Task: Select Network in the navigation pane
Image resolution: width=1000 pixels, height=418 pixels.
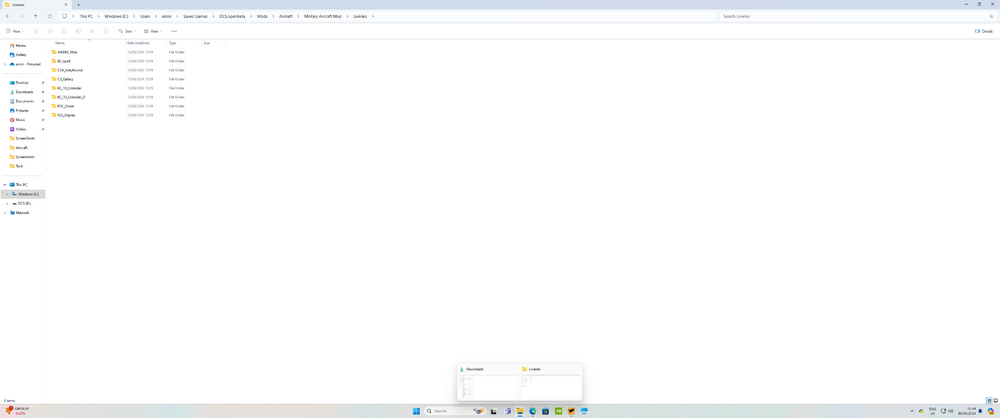Action: point(20,213)
